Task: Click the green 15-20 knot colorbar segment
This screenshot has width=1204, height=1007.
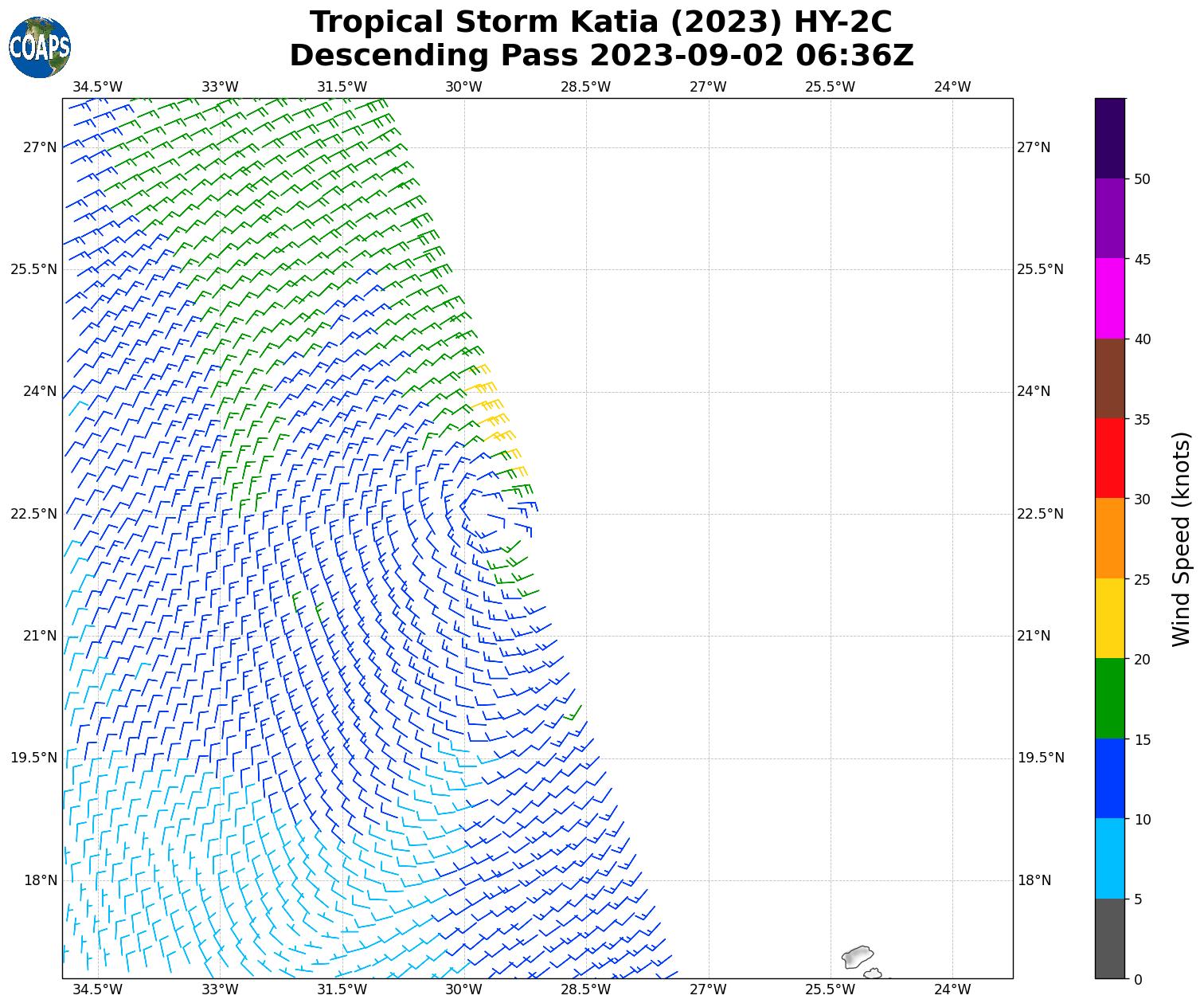Action: click(x=1109, y=698)
